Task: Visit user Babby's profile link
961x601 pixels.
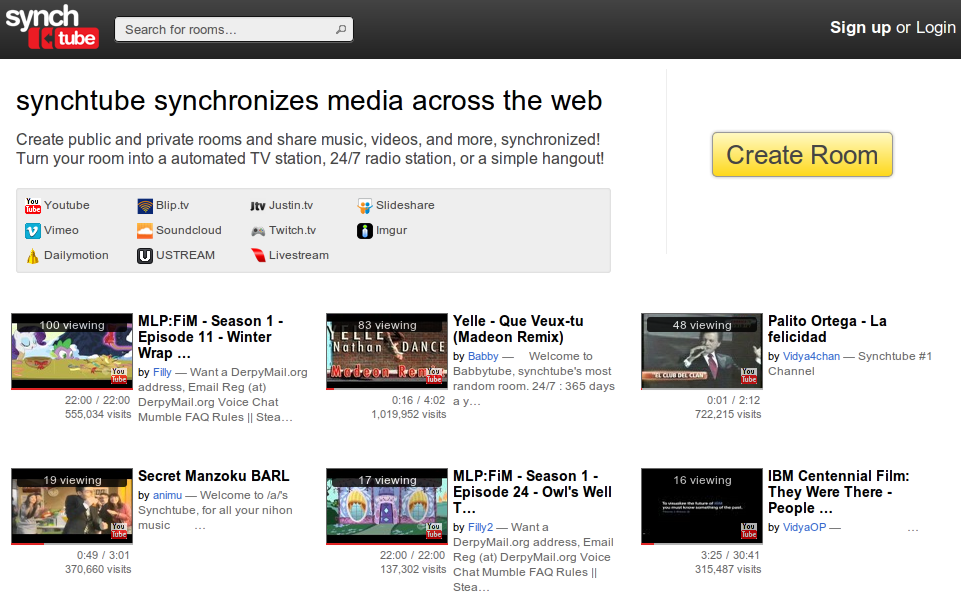Action: point(483,356)
